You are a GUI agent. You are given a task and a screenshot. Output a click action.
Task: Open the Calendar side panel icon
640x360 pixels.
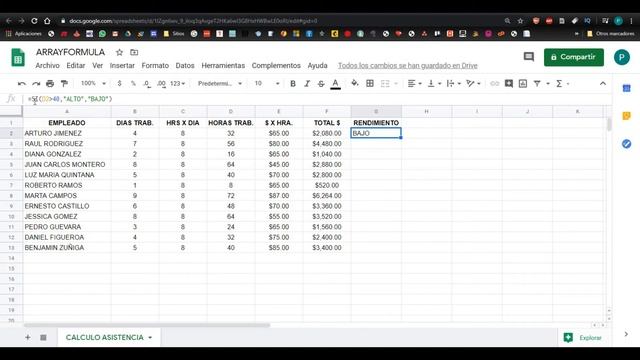coord(627,88)
